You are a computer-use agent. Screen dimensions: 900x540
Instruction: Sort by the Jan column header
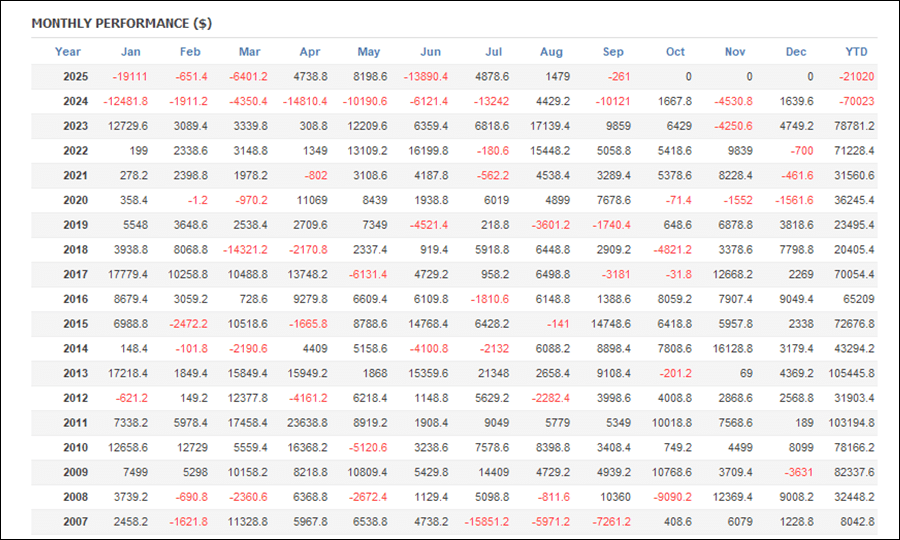point(131,52)
